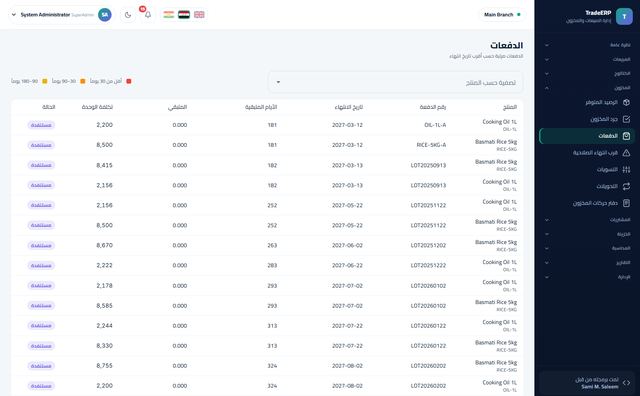This screenshot has width=640, height=396.
Task: Expand the المبيعات menu in sidebar
Action: [588, 59]
